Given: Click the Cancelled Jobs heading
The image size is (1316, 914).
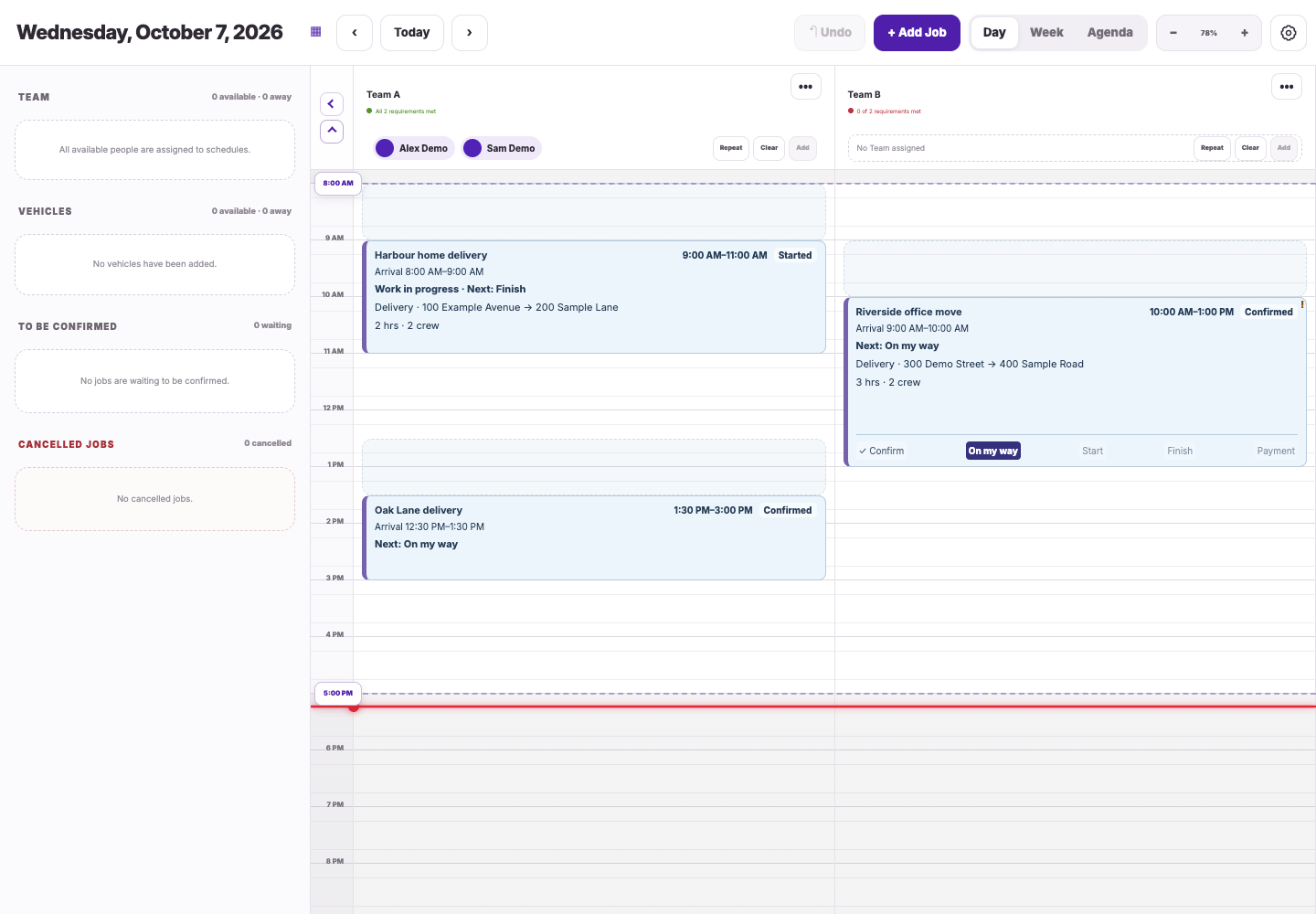Looking at the screenshot, I should point(66,444).
